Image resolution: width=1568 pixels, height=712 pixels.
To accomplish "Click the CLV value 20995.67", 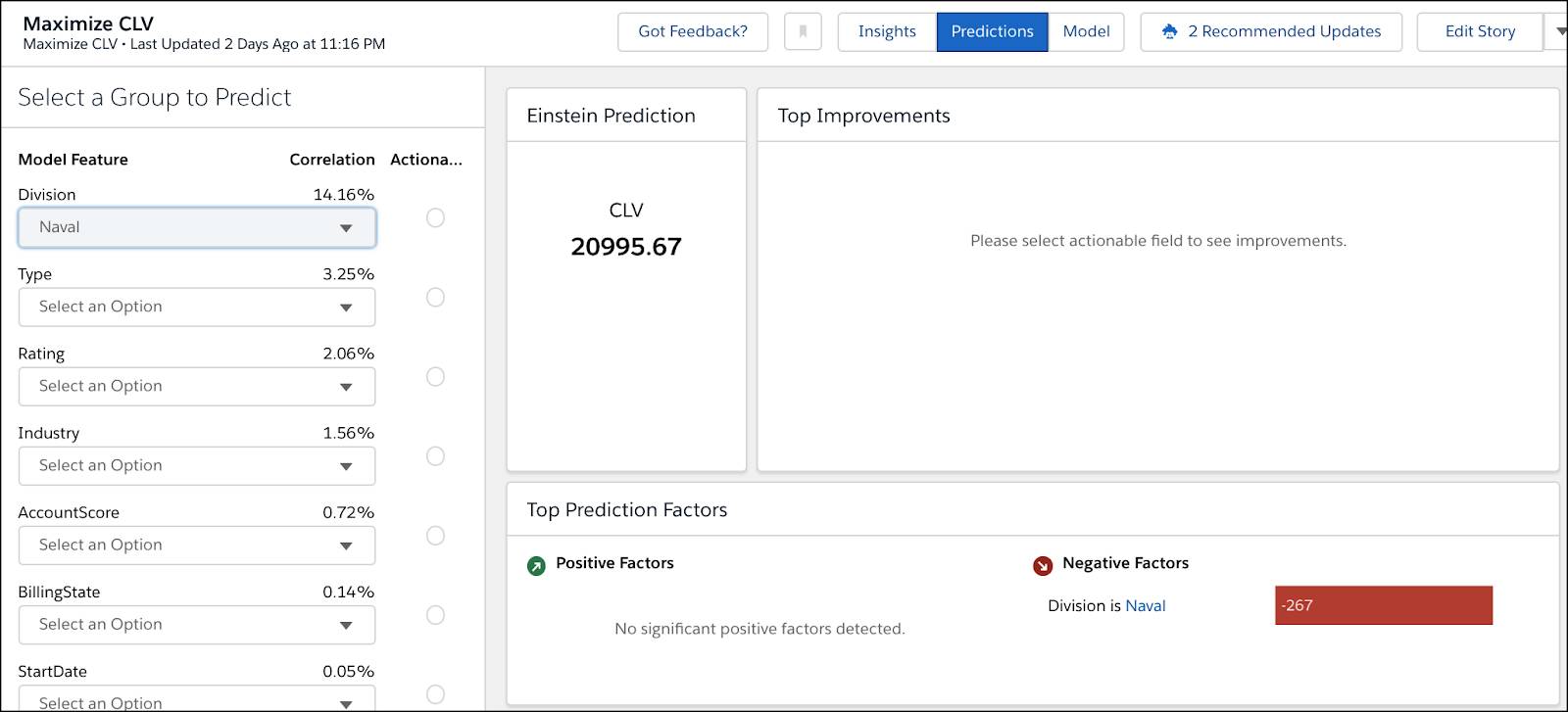I will tap(626, 247).
